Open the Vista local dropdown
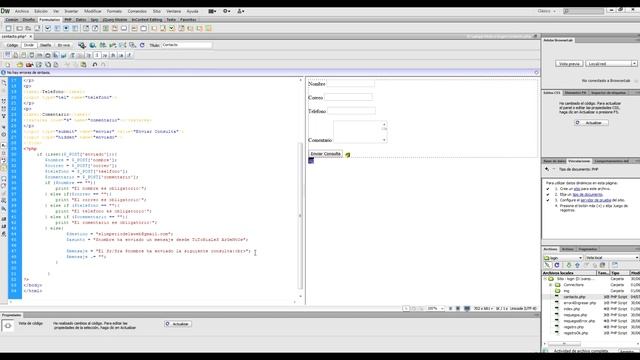This screenshot has height=360, width=640. pos(611,258)
